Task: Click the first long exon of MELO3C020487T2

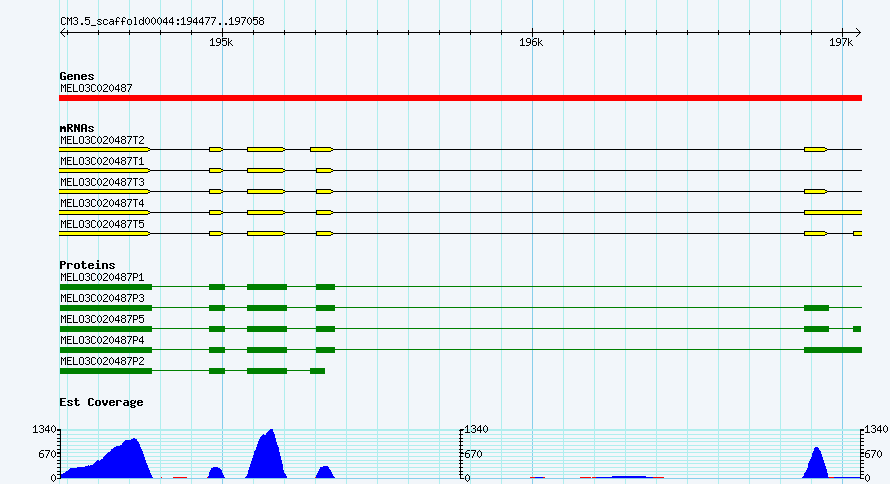Action: (x=104, y=150)
